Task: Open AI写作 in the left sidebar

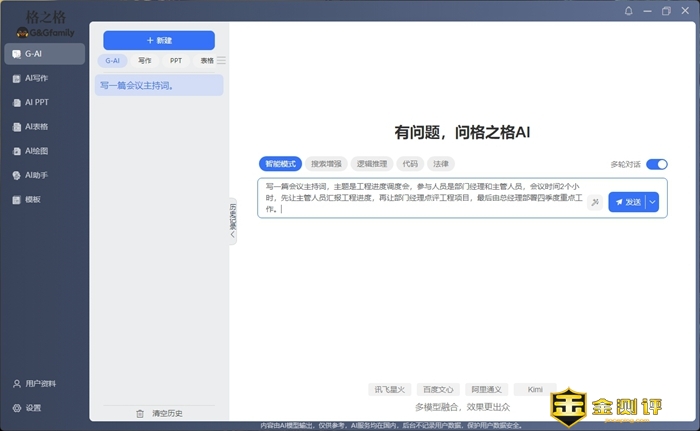Action: click(37, 78)
